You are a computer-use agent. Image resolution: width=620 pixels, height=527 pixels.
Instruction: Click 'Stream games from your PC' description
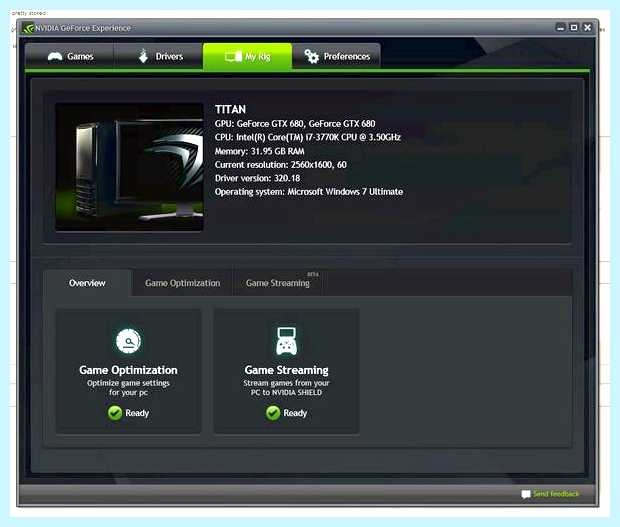(286, 387)
